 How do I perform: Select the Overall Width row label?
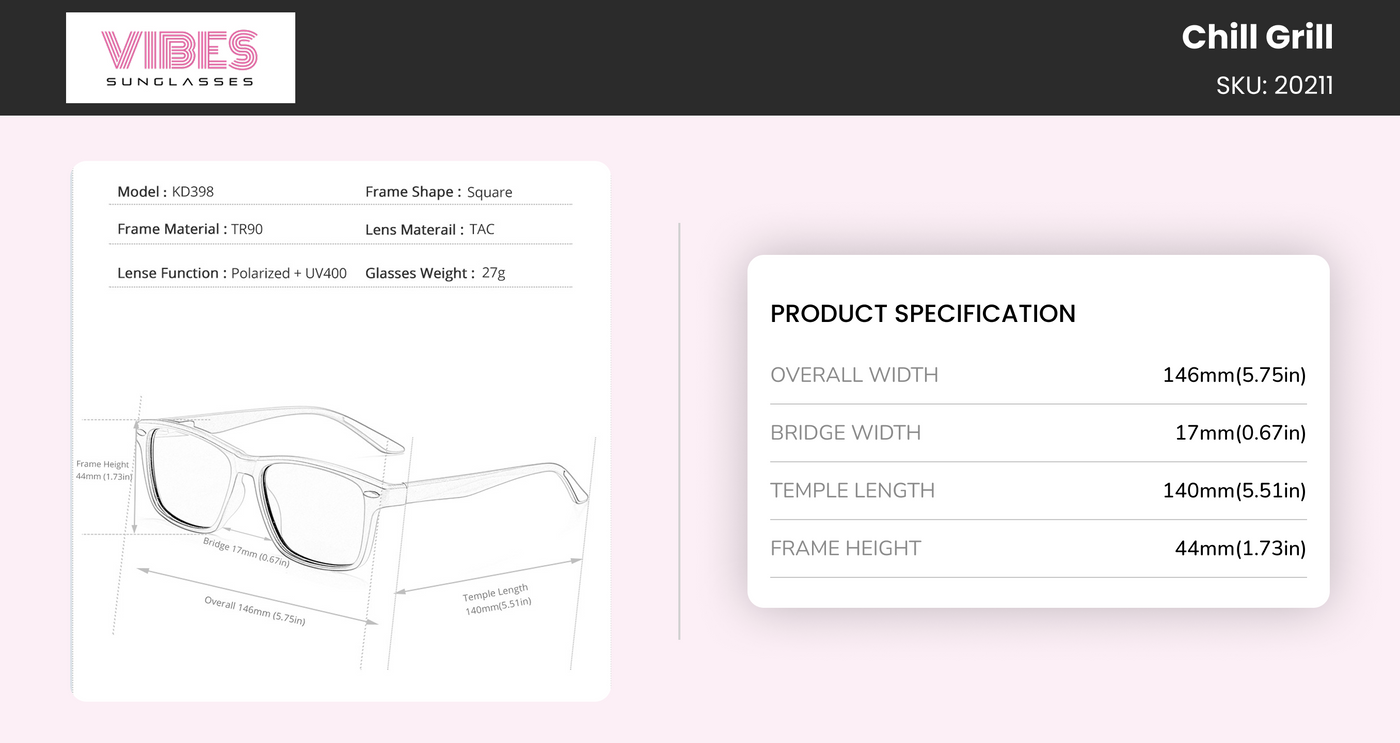(x=854, y=375)
